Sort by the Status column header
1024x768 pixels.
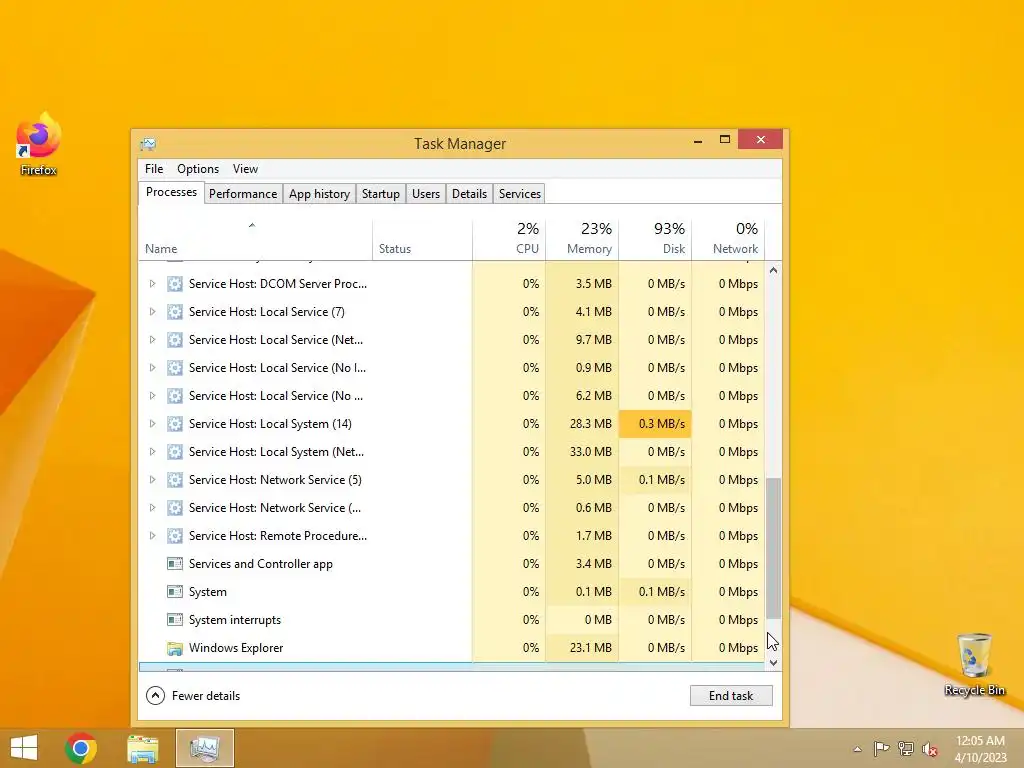pyautogui.click(x=422, y=240)
